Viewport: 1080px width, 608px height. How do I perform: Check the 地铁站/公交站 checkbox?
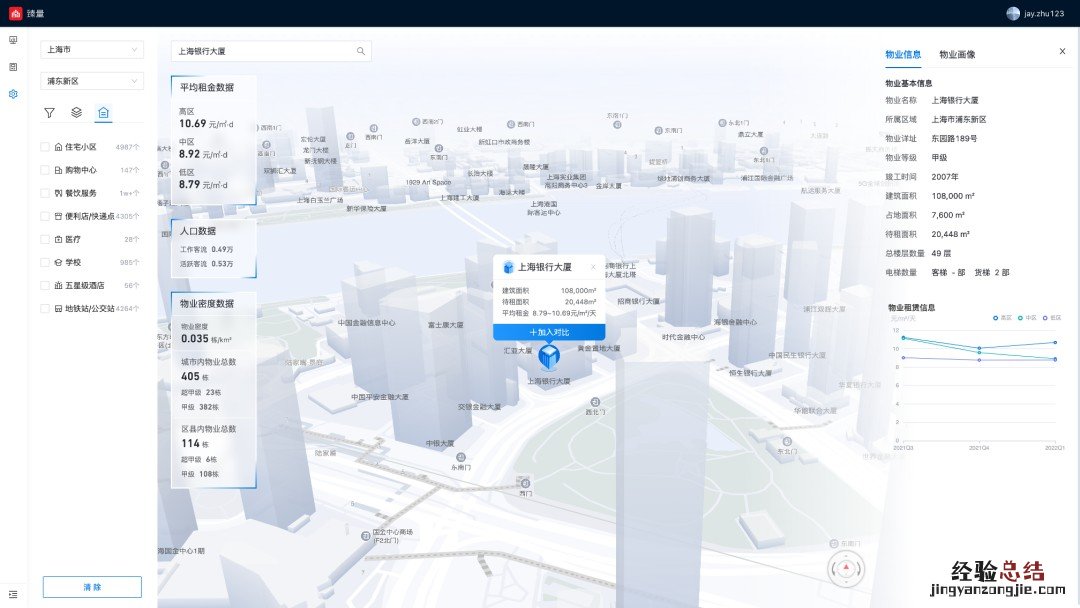point(45,308)
